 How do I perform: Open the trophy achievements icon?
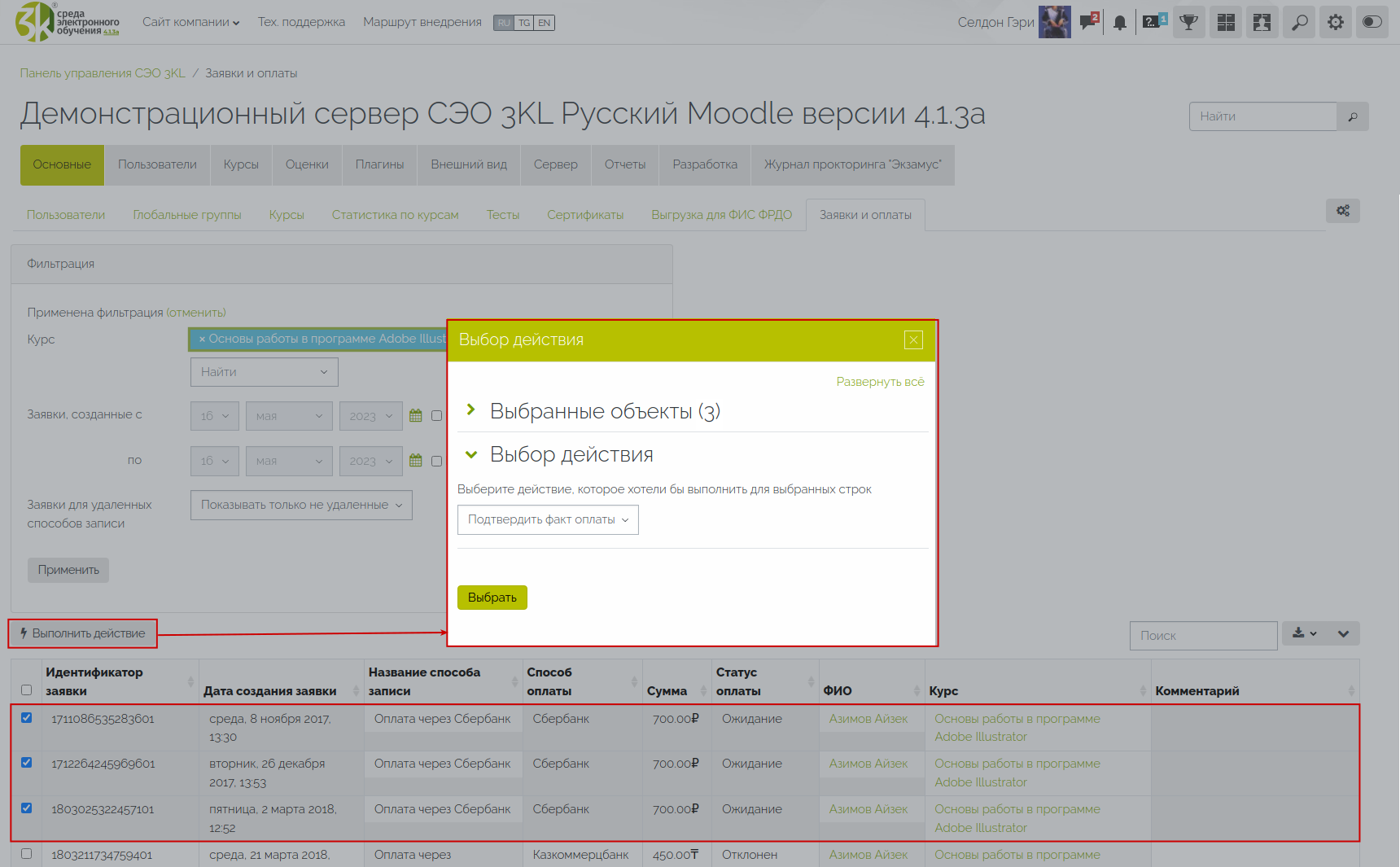1189,22
